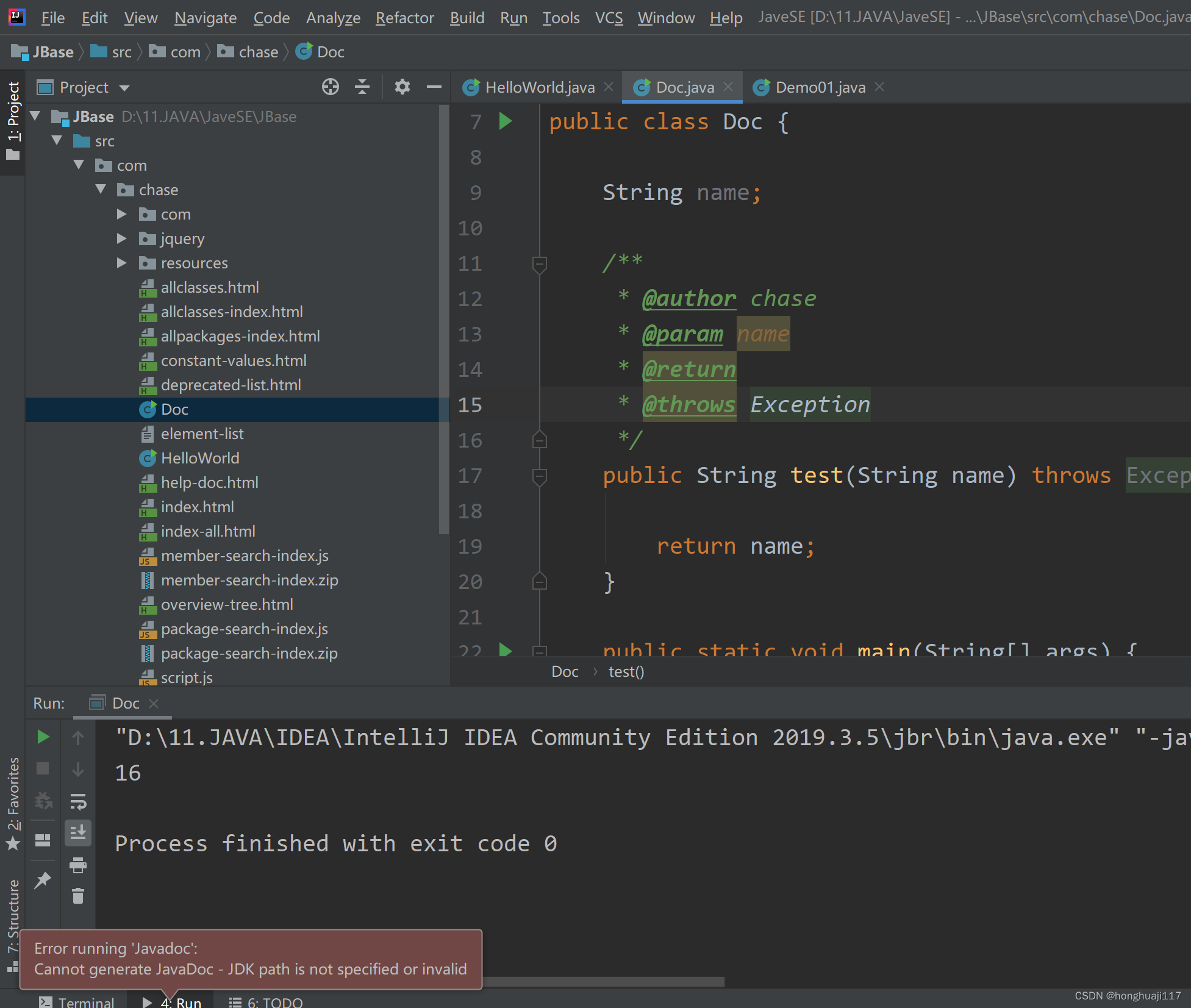Clear console output with trash icon
1191x1008 pixels.
click(78, 896)
